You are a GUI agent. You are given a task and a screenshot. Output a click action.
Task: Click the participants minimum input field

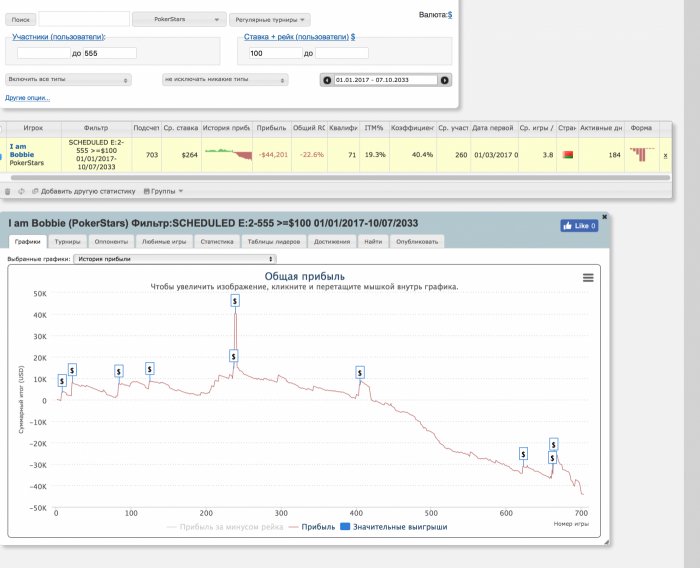(44, 53)
